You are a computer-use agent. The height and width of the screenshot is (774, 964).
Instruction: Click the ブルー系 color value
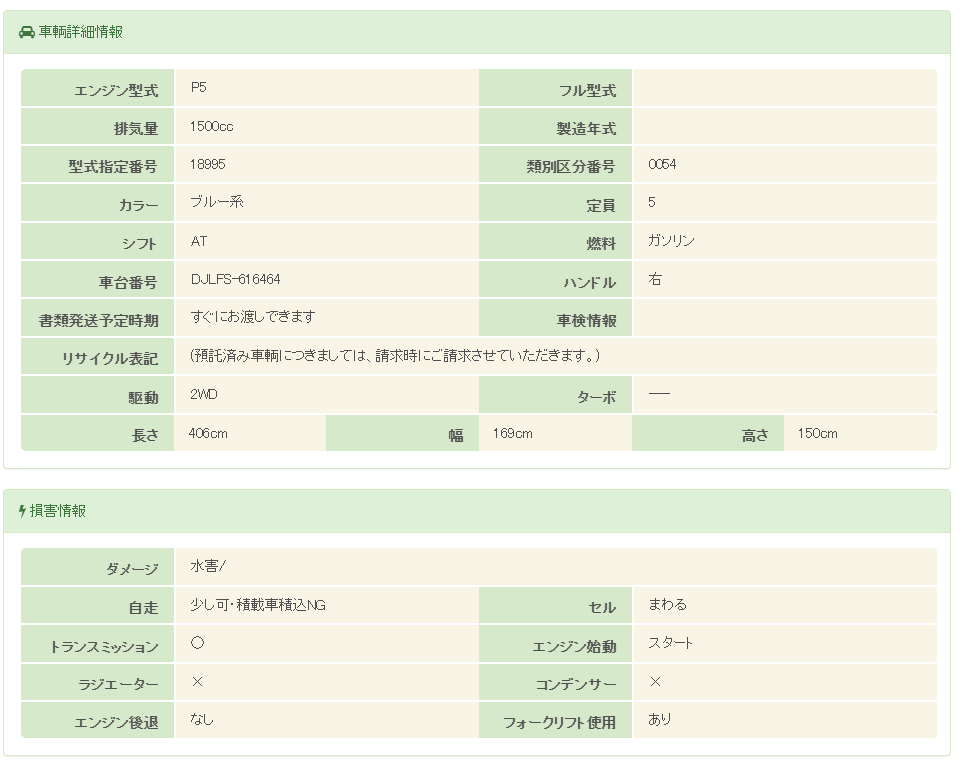click(217, 202)
